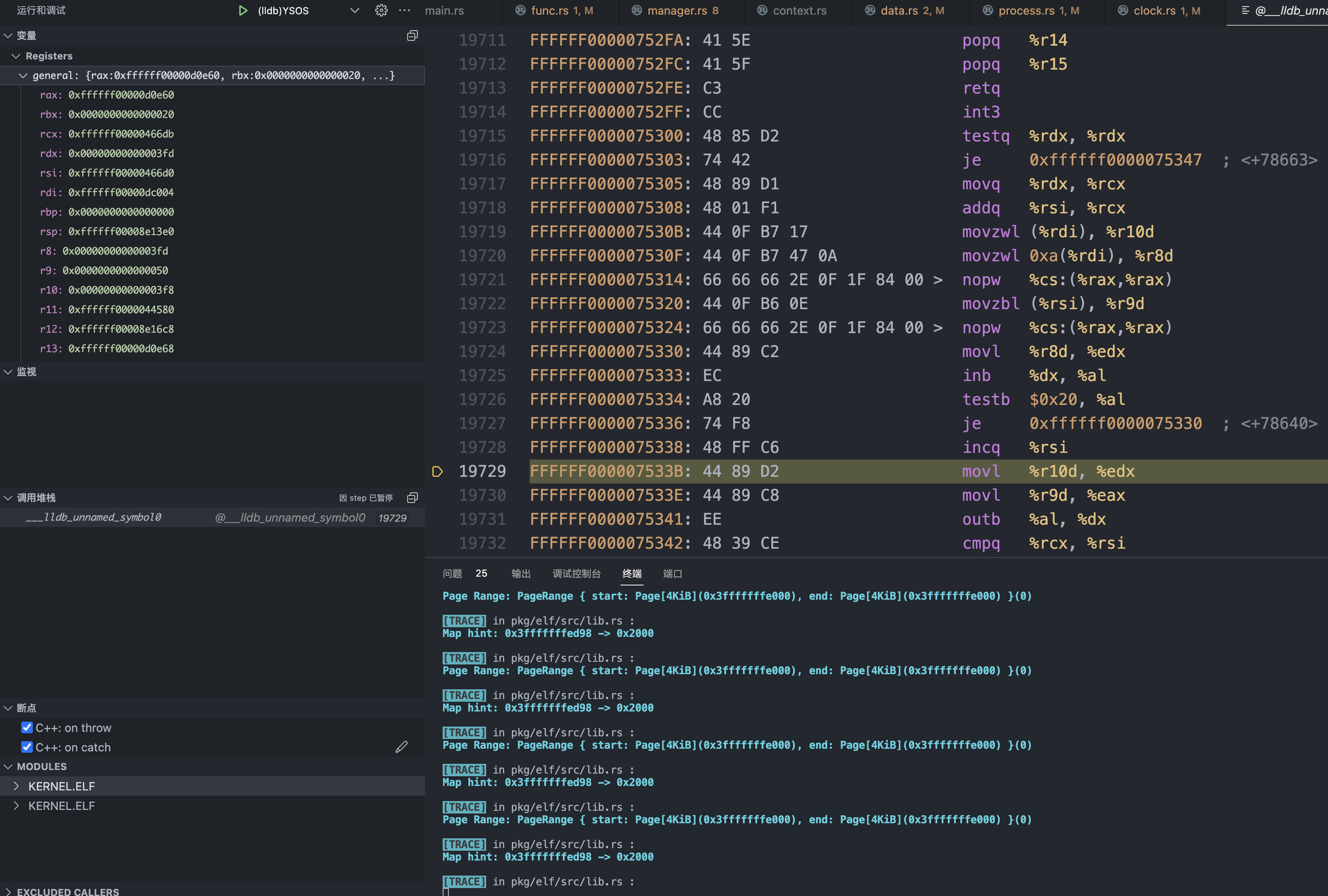Select the rcx register row

(212, 134)
